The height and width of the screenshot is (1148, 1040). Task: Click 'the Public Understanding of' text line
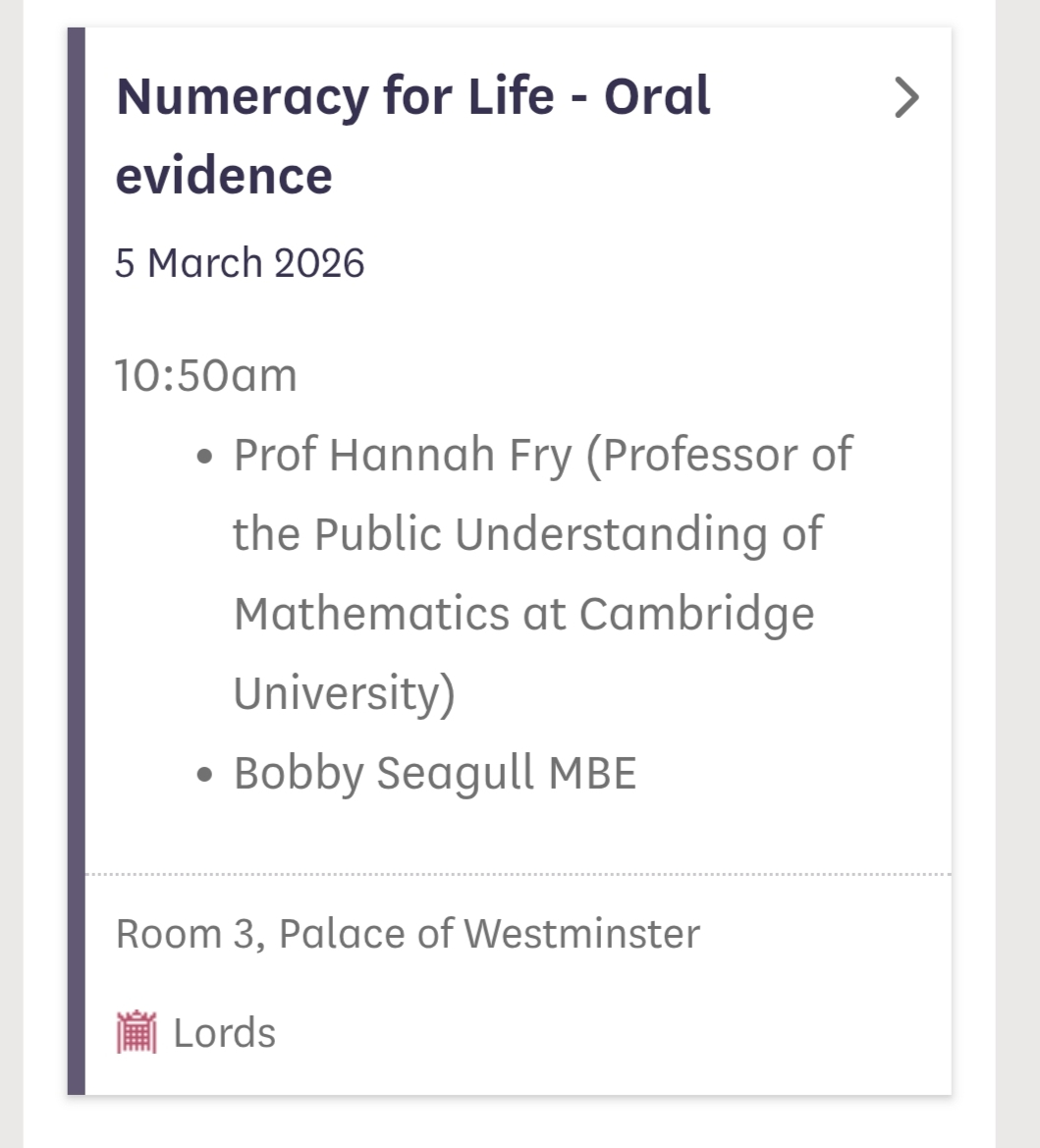click(x=527, y=535)
